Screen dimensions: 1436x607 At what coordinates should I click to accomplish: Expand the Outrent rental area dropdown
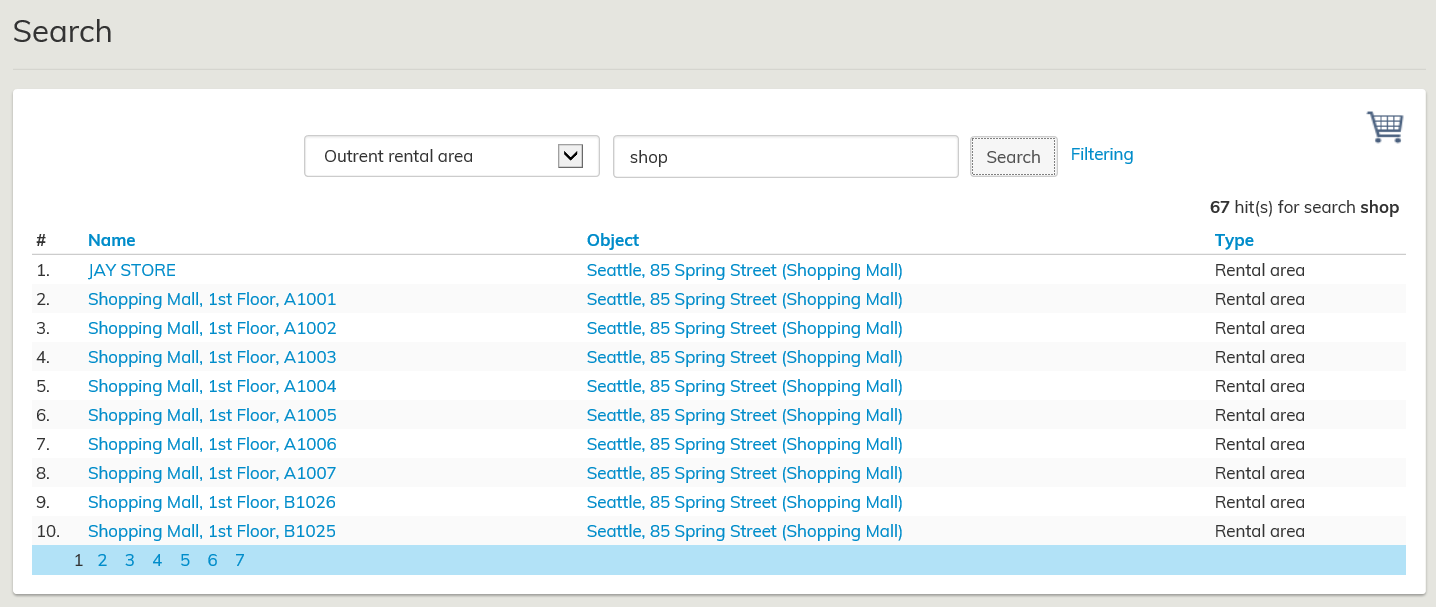coord(451,156)
